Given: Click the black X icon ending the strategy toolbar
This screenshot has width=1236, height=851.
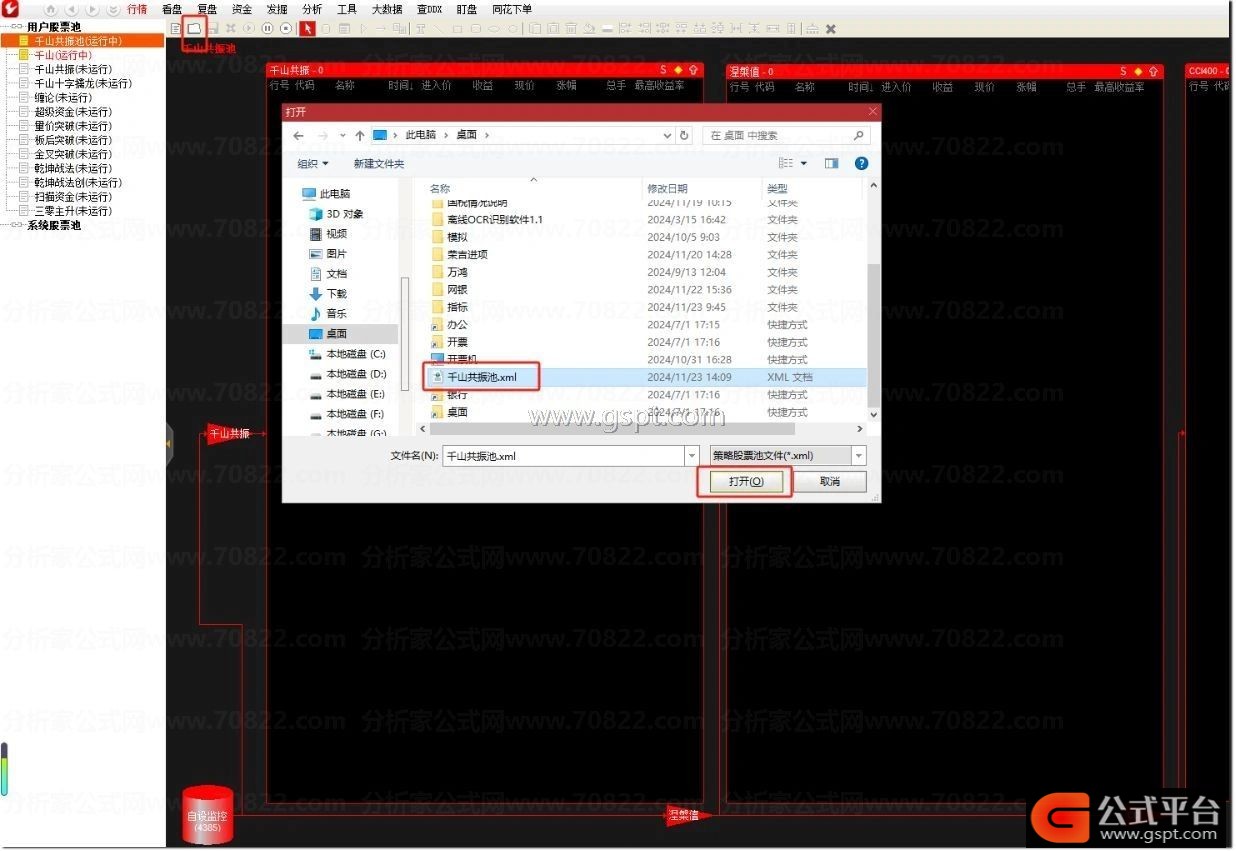Looking at the screenshot, I should [x=830, y=28].
